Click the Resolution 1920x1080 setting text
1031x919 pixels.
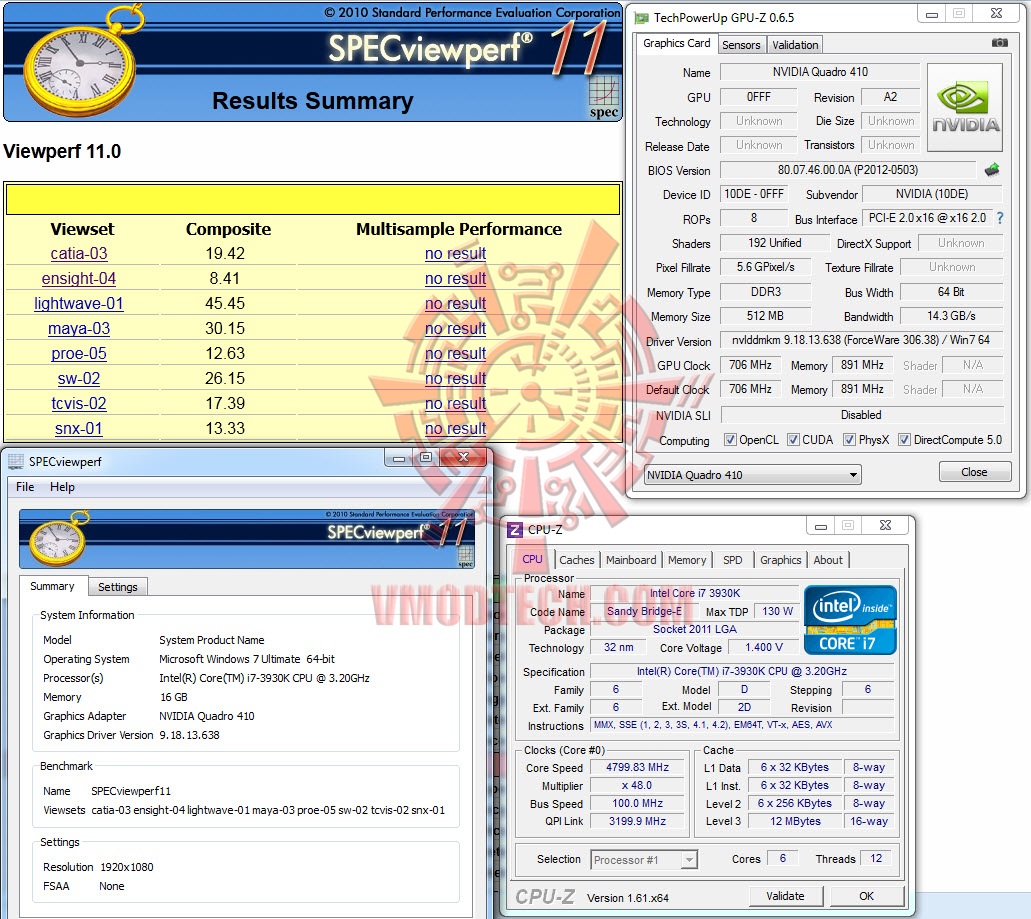(x=127, y=867)
